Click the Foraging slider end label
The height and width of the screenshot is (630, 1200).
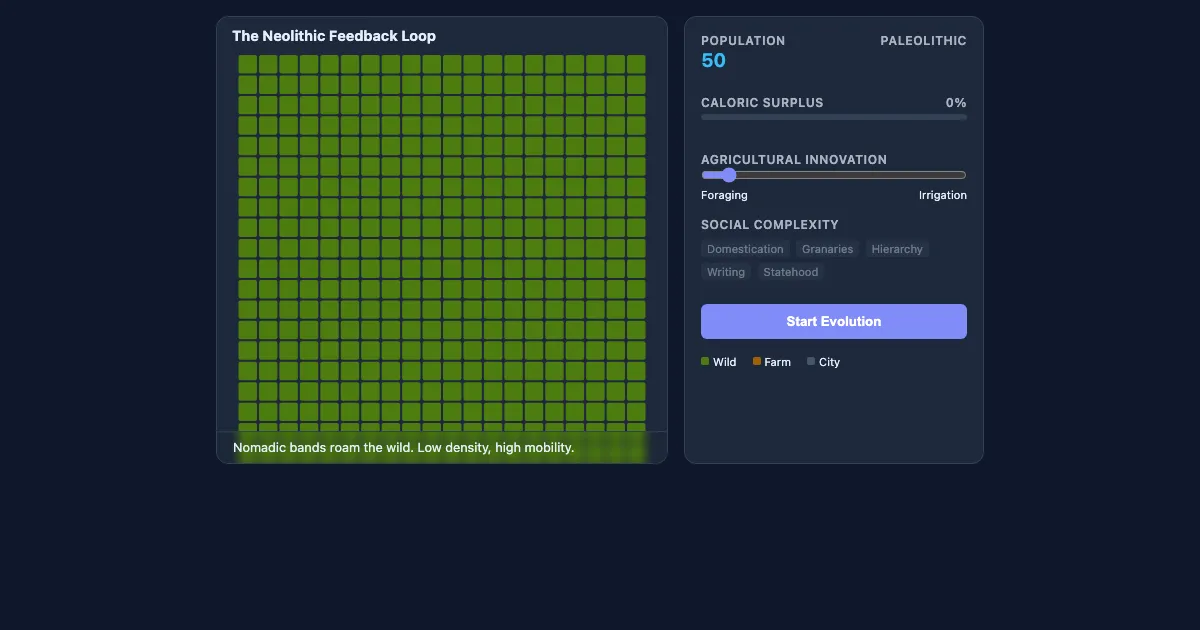tap(724, 195)
